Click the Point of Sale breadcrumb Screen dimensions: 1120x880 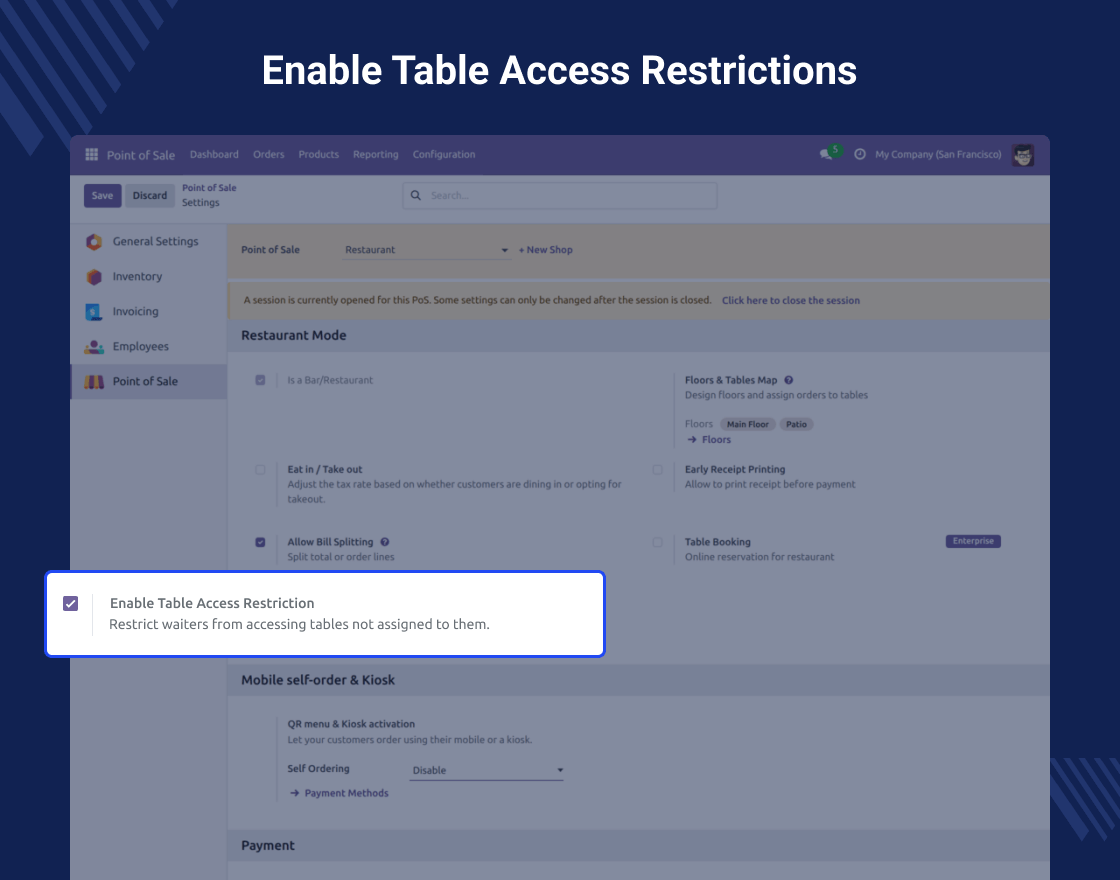point(209,188)
